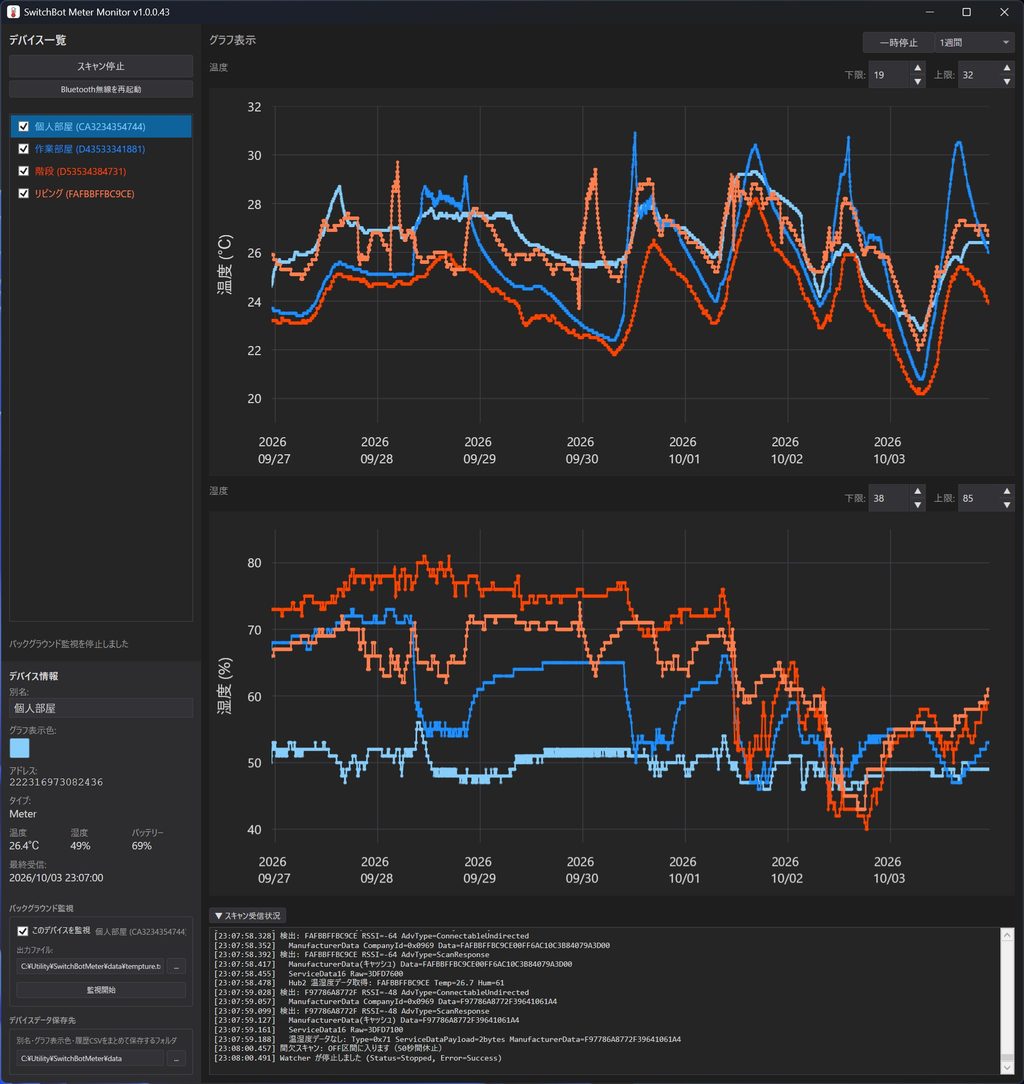Image resolution: width=1024 pixels, height=1084 pixels.
Task: Click the temperature 下限 input showing 19
Action: (890, 75)
